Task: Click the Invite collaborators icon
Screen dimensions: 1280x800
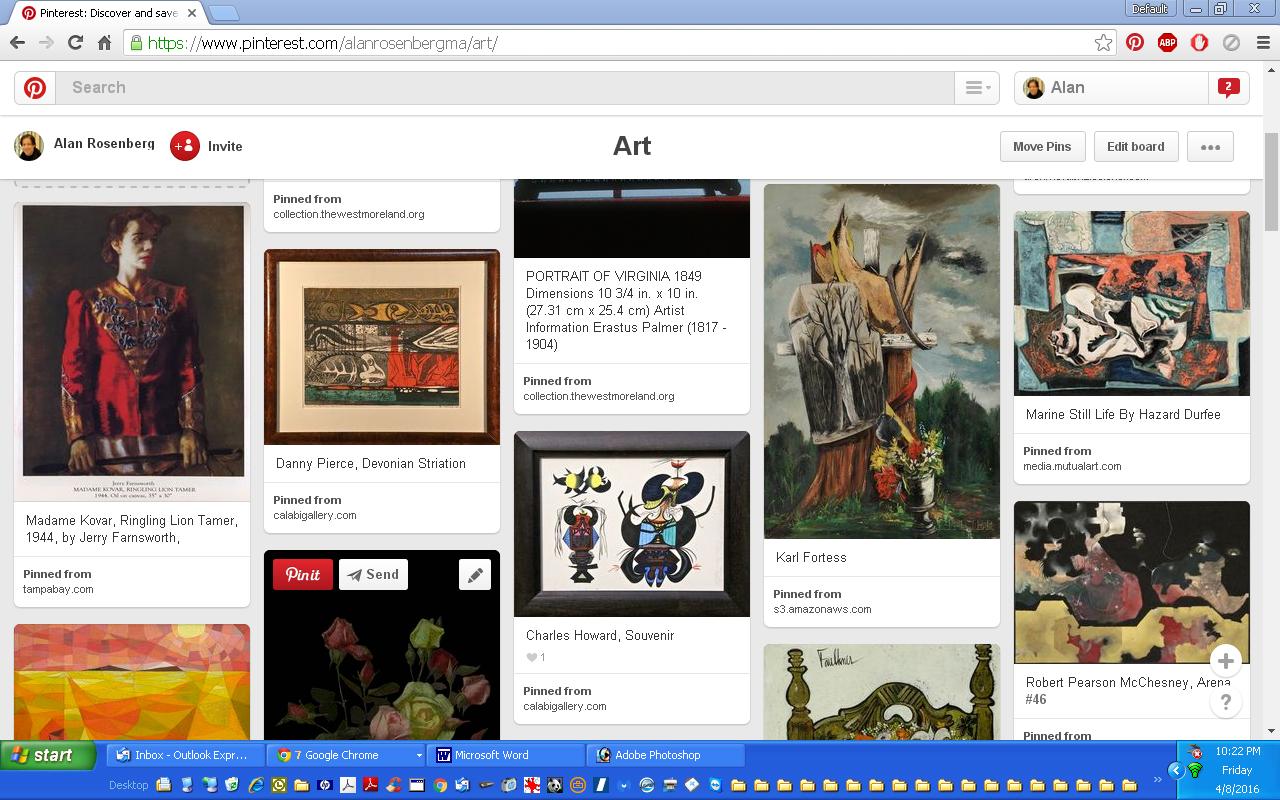Action: pos(185,146)
